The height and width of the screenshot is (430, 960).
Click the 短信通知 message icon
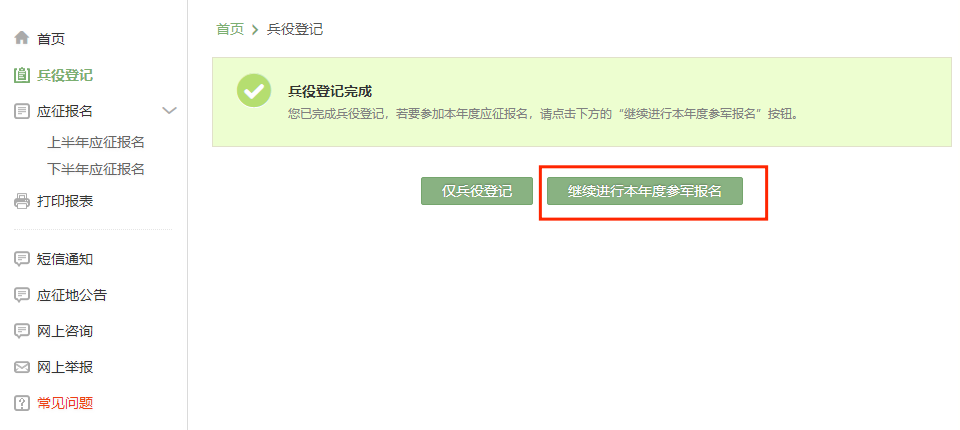coord(21,259)
